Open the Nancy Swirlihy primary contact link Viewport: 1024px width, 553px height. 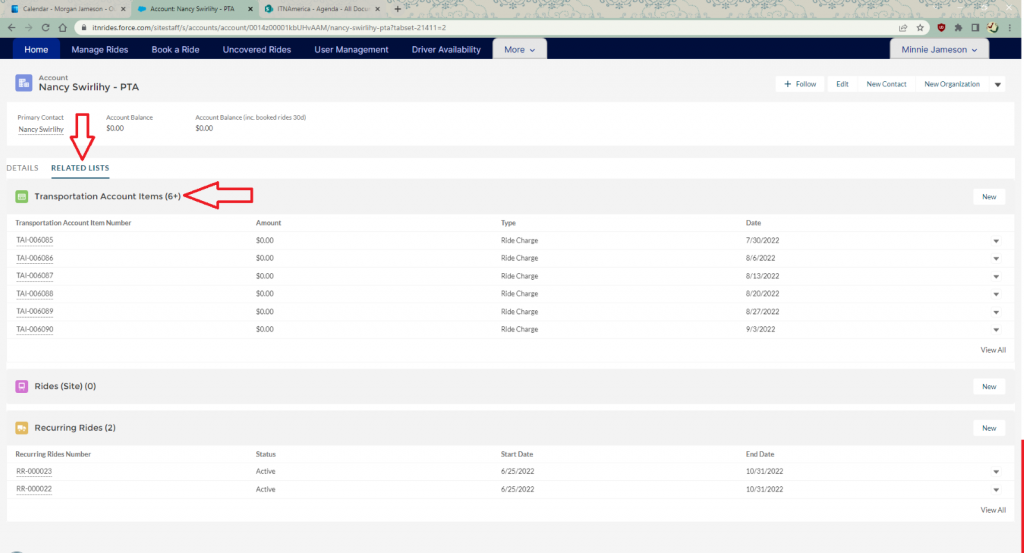coord(41,129)
